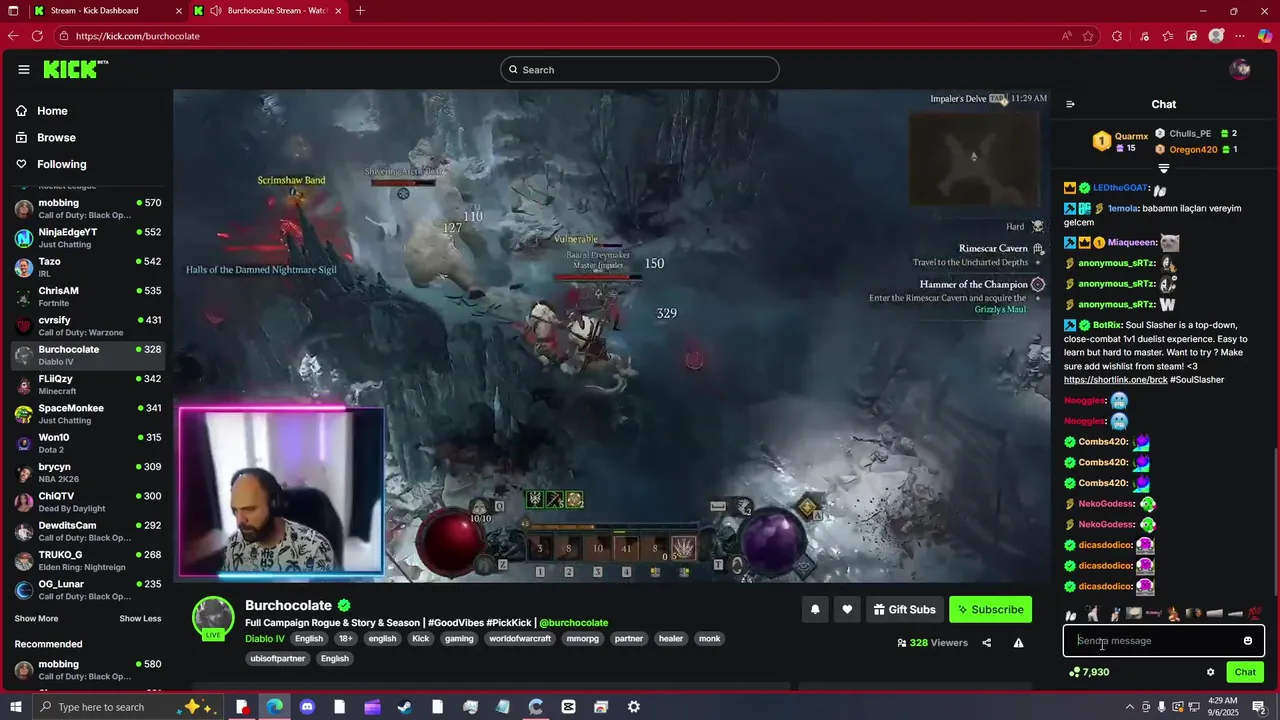Open Edge favorites list icon
The image size is (1280, 720).
(1168, 36)
